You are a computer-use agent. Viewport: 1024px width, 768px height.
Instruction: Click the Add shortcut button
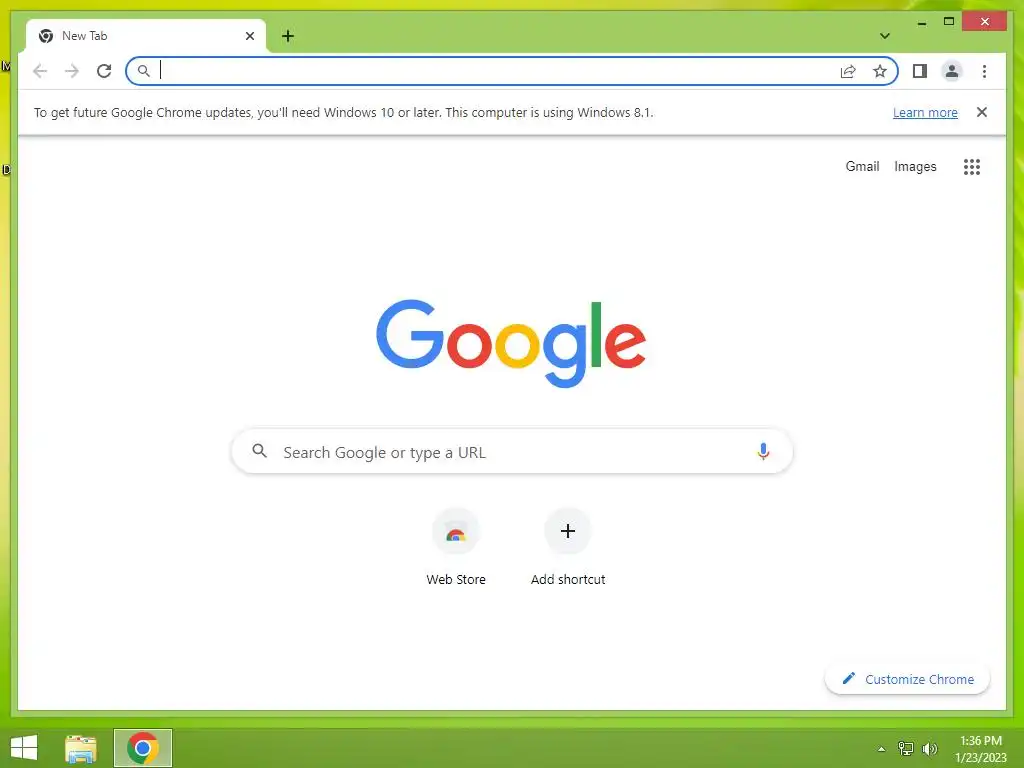pyautogui.click(x=568, y=547)
